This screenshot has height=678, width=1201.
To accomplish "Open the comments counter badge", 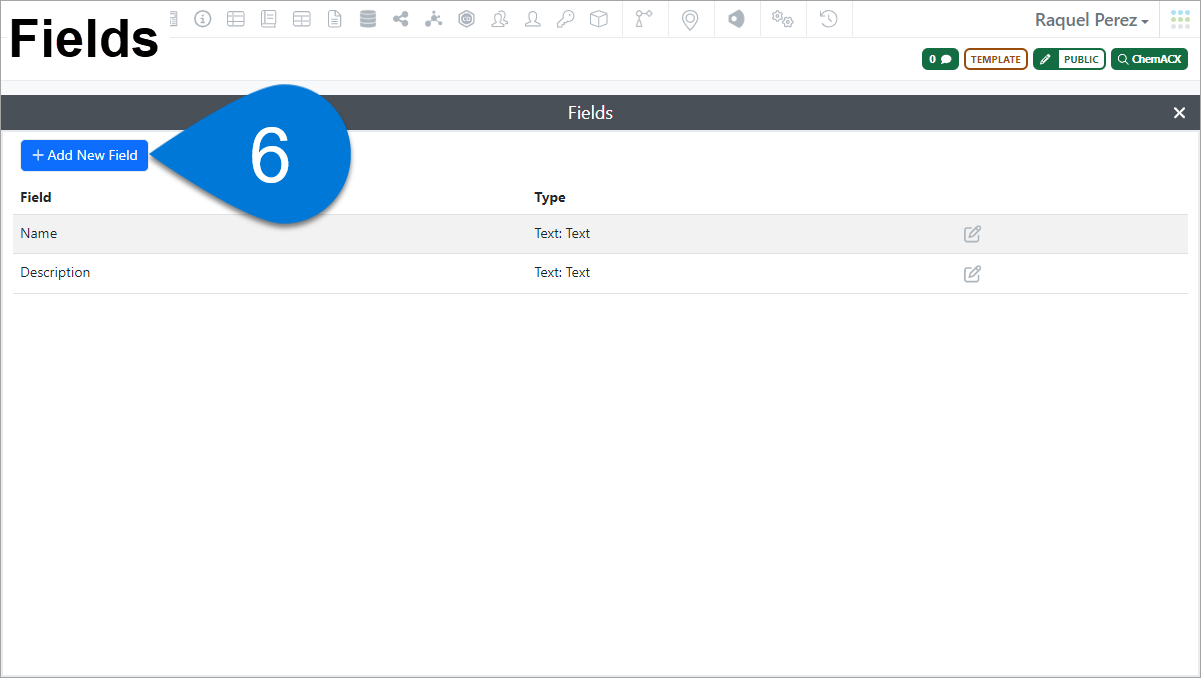I will click(x=940, y=60).
